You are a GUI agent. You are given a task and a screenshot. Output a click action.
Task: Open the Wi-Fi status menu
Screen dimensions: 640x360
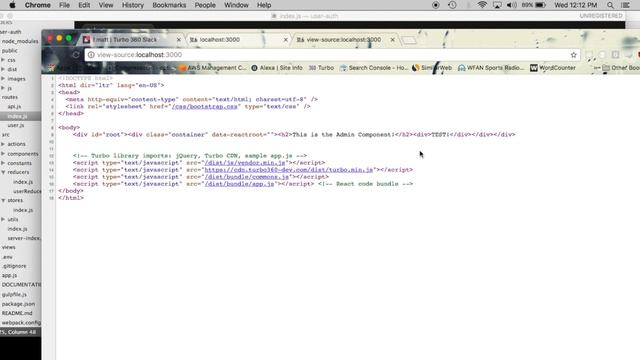tap(482, 5)
